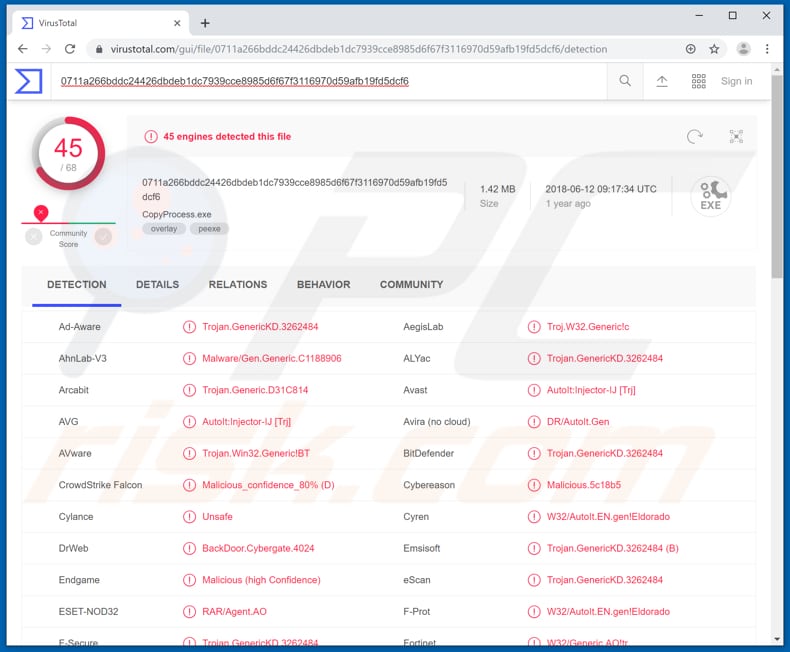
Task: Open the BEHAVIOR tab
Action: [323, 285]
